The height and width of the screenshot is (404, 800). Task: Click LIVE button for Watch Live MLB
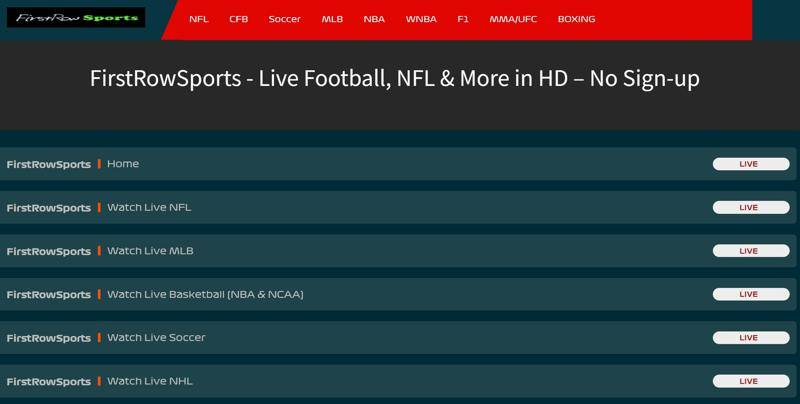pyautogui.click(x=751, y=250)
